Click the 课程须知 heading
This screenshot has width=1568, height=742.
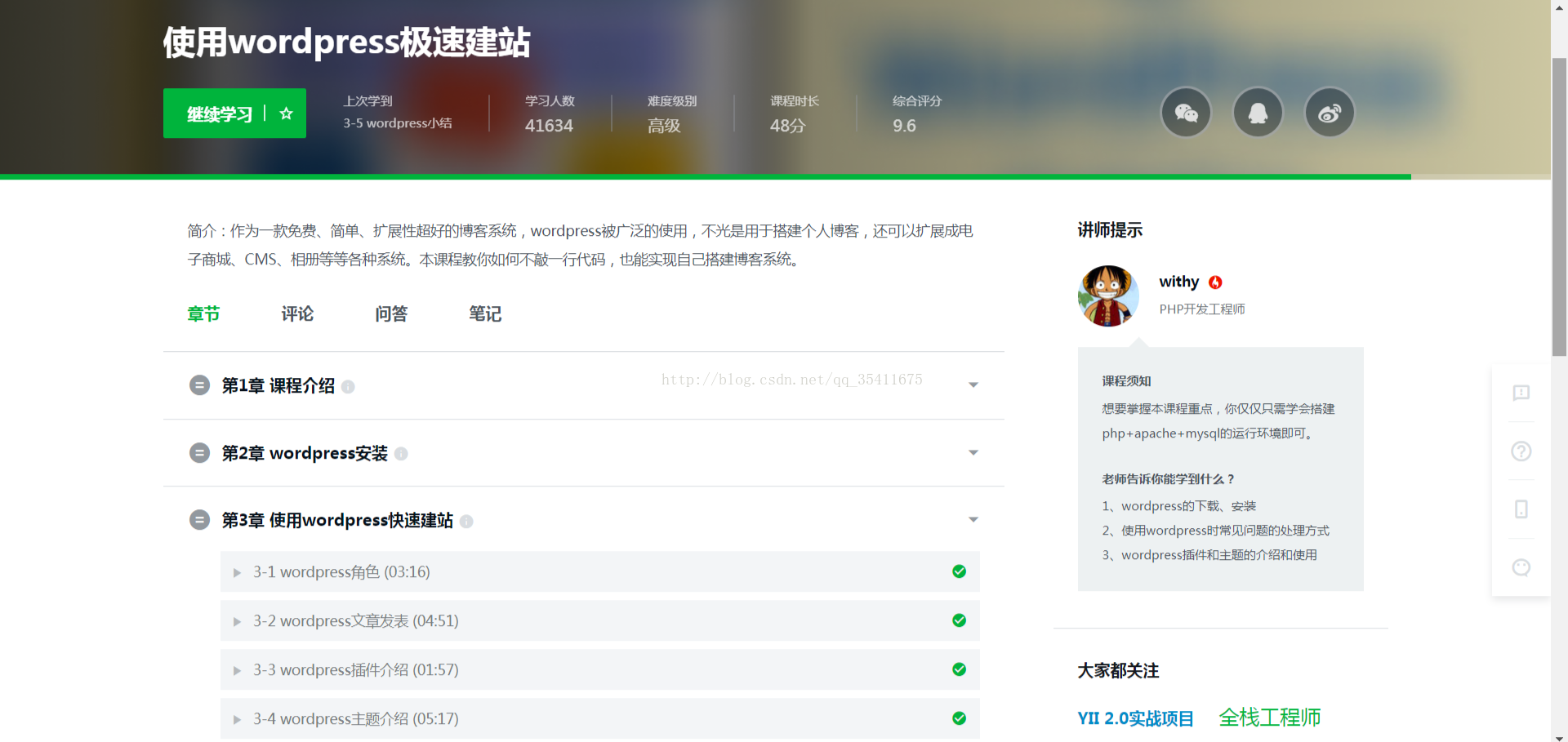tap(1126, 381)
